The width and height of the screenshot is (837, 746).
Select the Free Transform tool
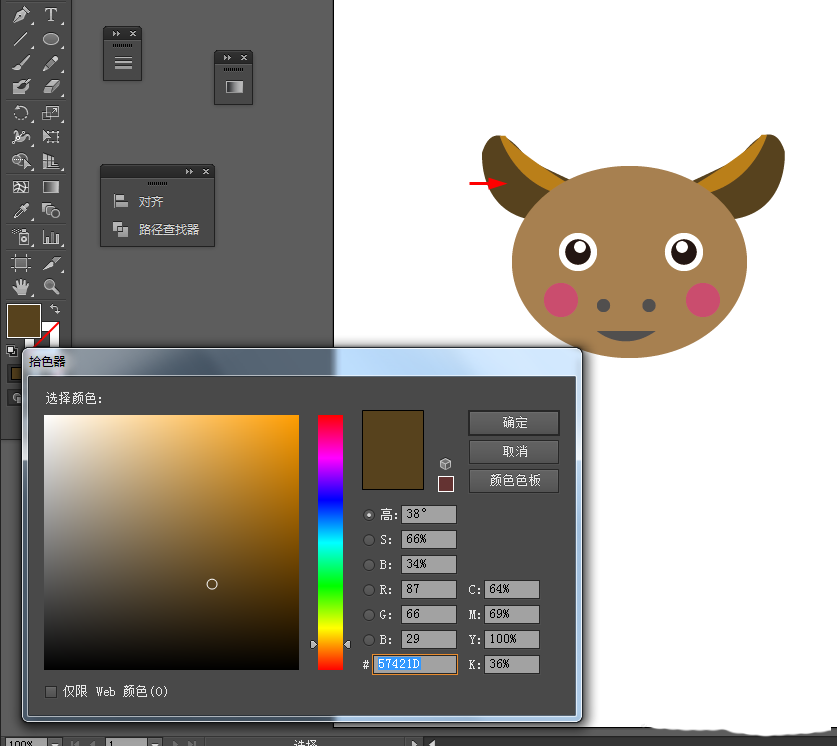coord(51,137)
